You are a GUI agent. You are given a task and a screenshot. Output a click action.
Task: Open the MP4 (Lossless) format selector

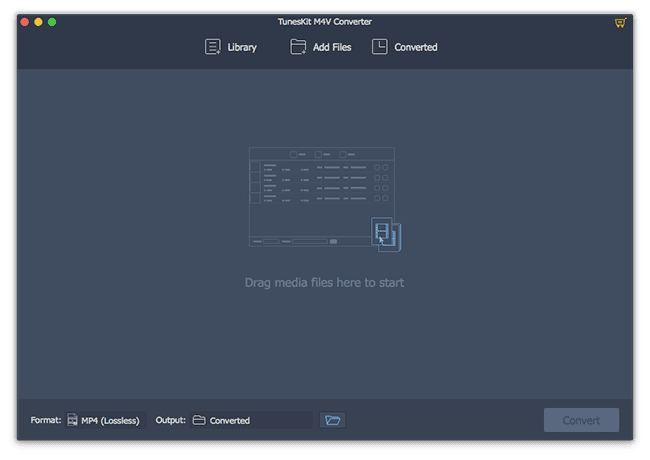[x=106, y=420]
